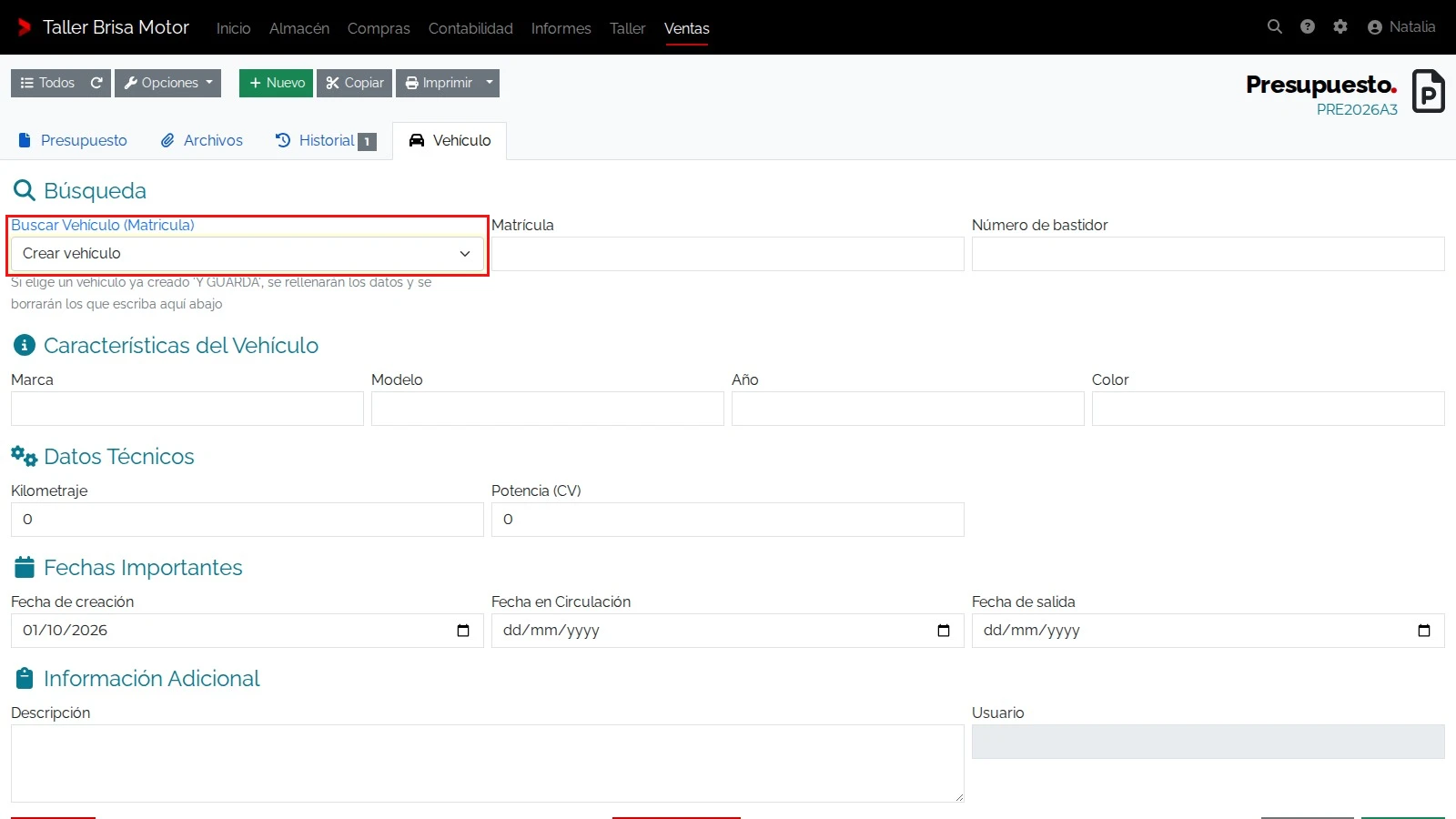
Task: Focus the Potencia (CV) field
Action: tap(728, 520)
